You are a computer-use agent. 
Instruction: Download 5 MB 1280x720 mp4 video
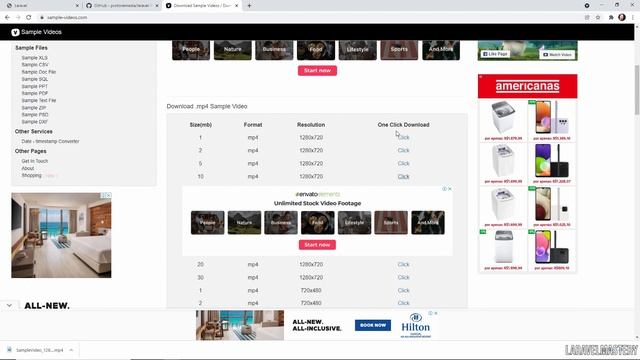(x=403, y=163)
